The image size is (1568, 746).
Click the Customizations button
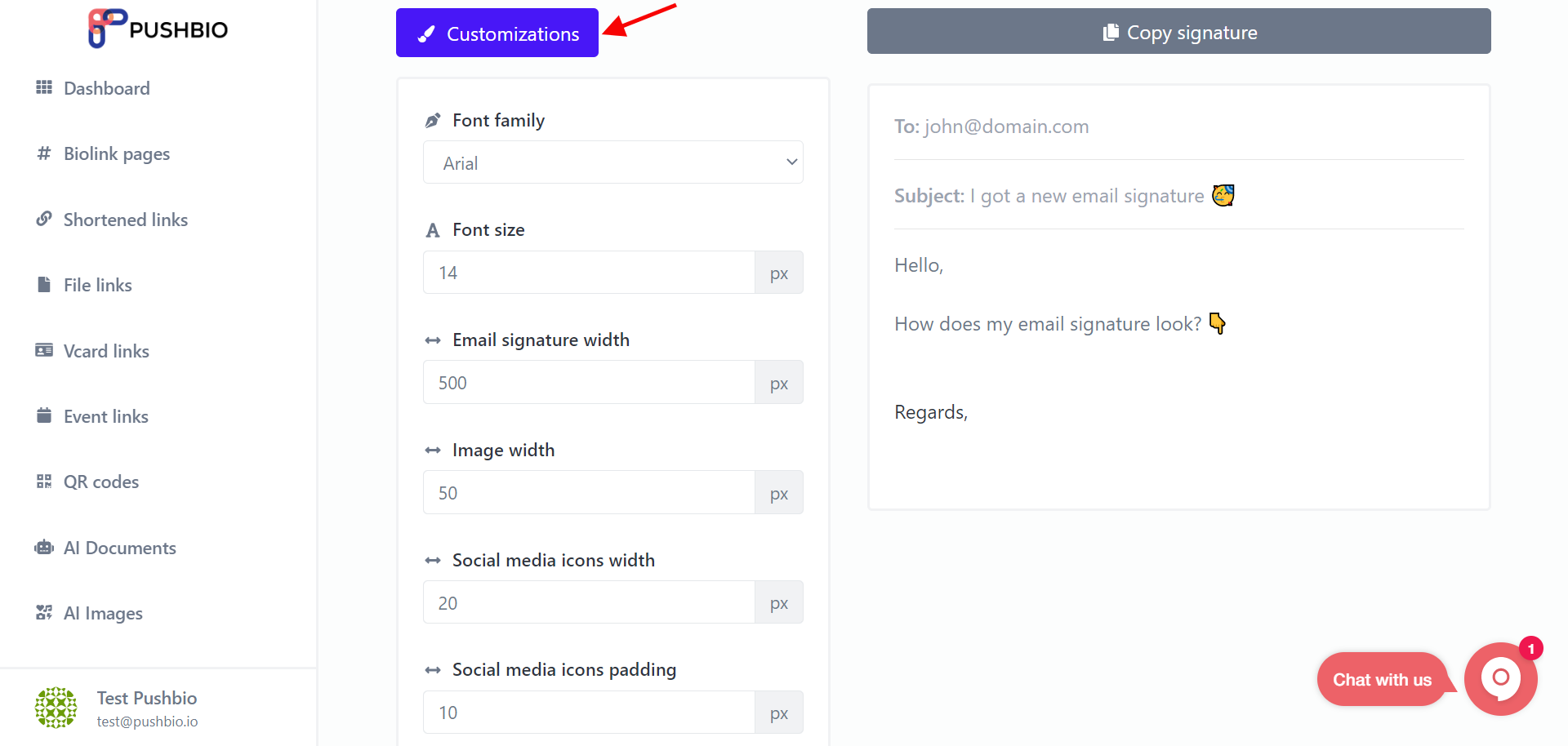(x=497, y=33)
